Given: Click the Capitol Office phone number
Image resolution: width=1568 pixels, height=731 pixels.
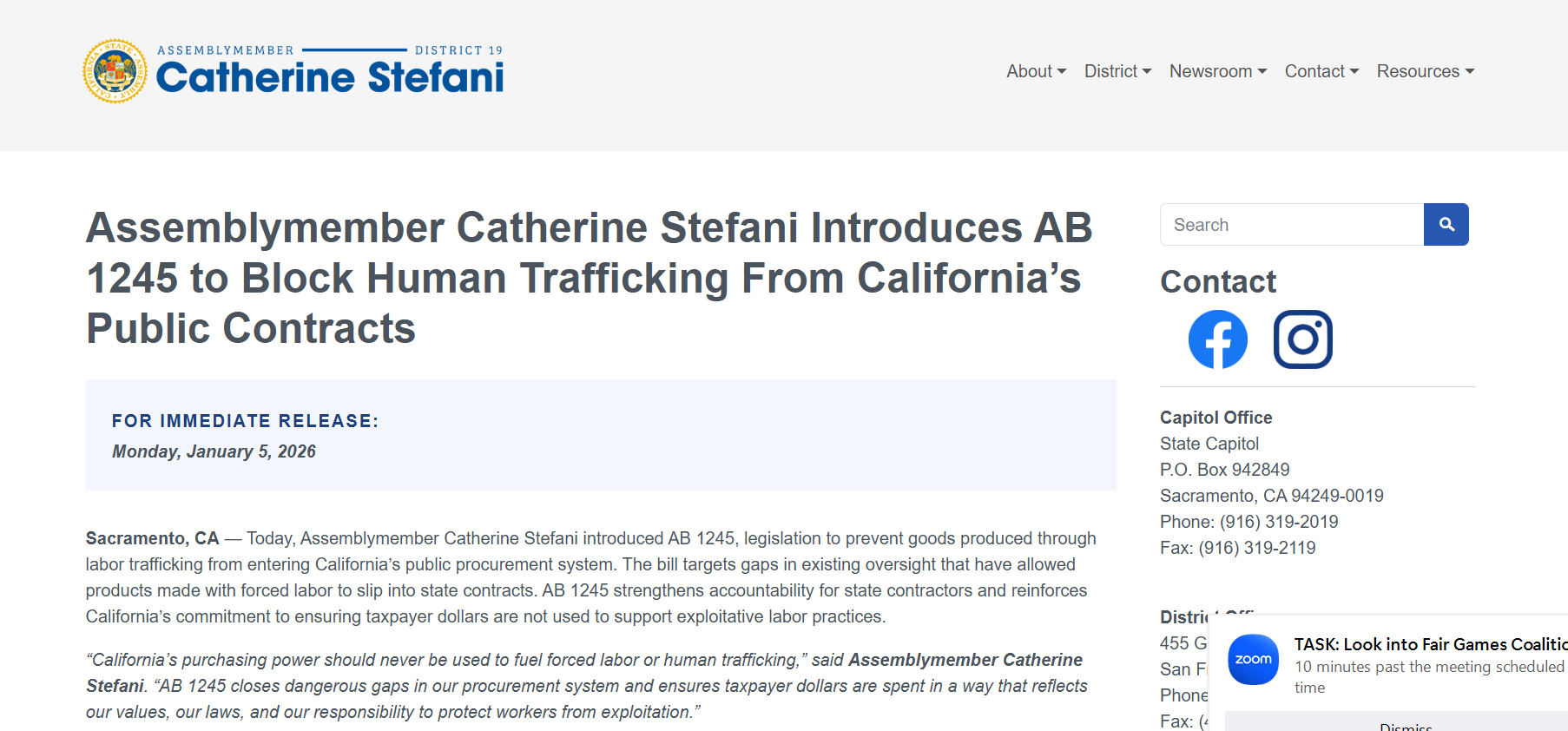Looking at the screenshot, I should 1278,522.
